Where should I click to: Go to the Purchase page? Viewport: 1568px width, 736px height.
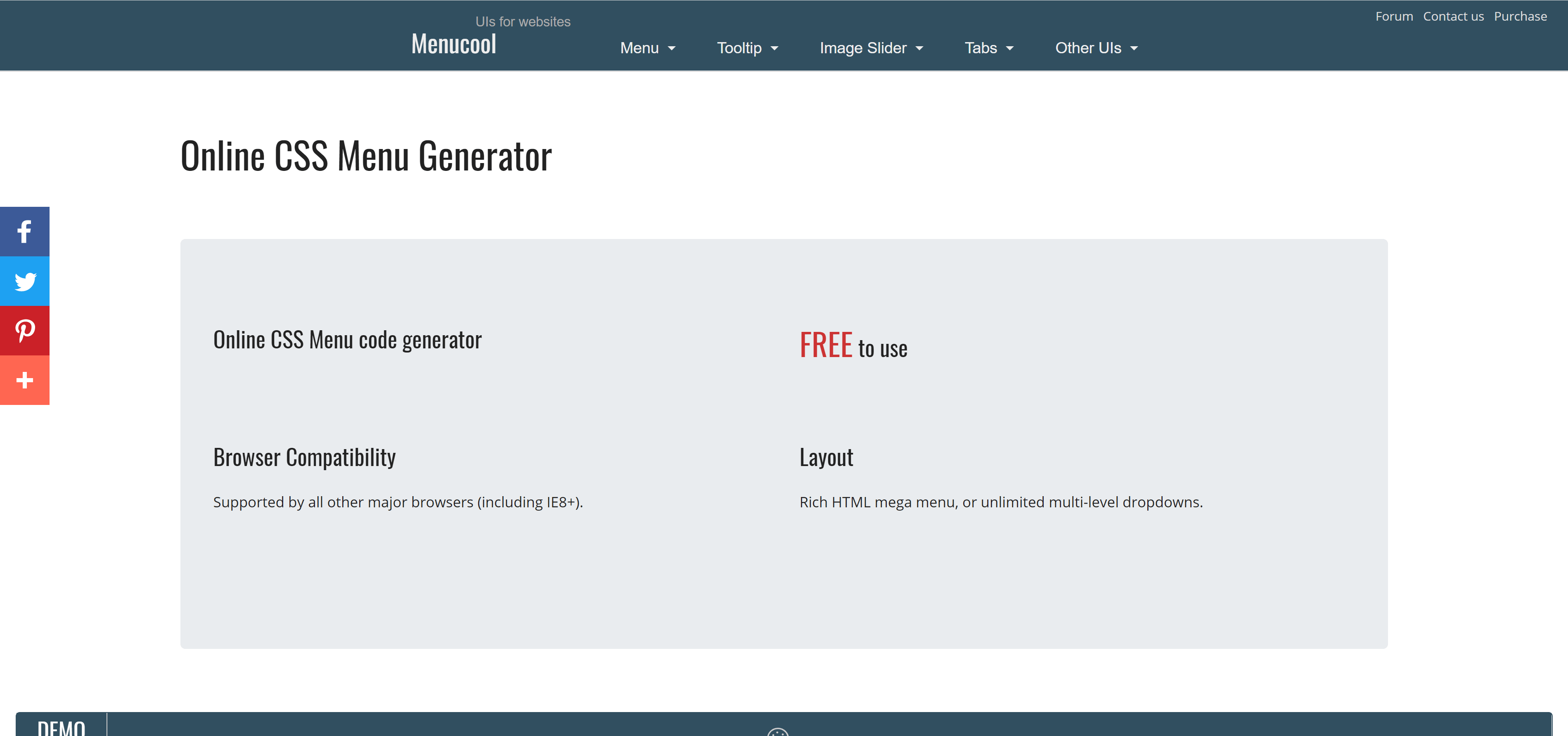1520,17
